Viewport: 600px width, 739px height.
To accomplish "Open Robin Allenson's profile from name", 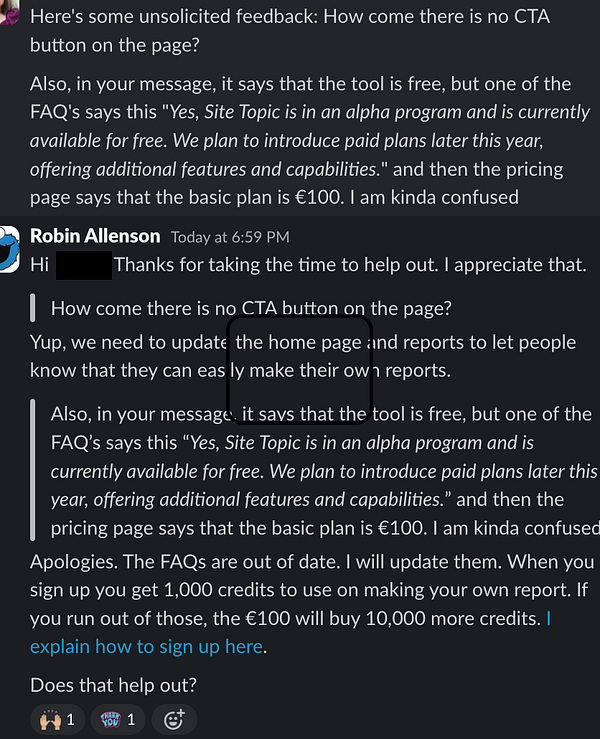I will tap(95, 236).
